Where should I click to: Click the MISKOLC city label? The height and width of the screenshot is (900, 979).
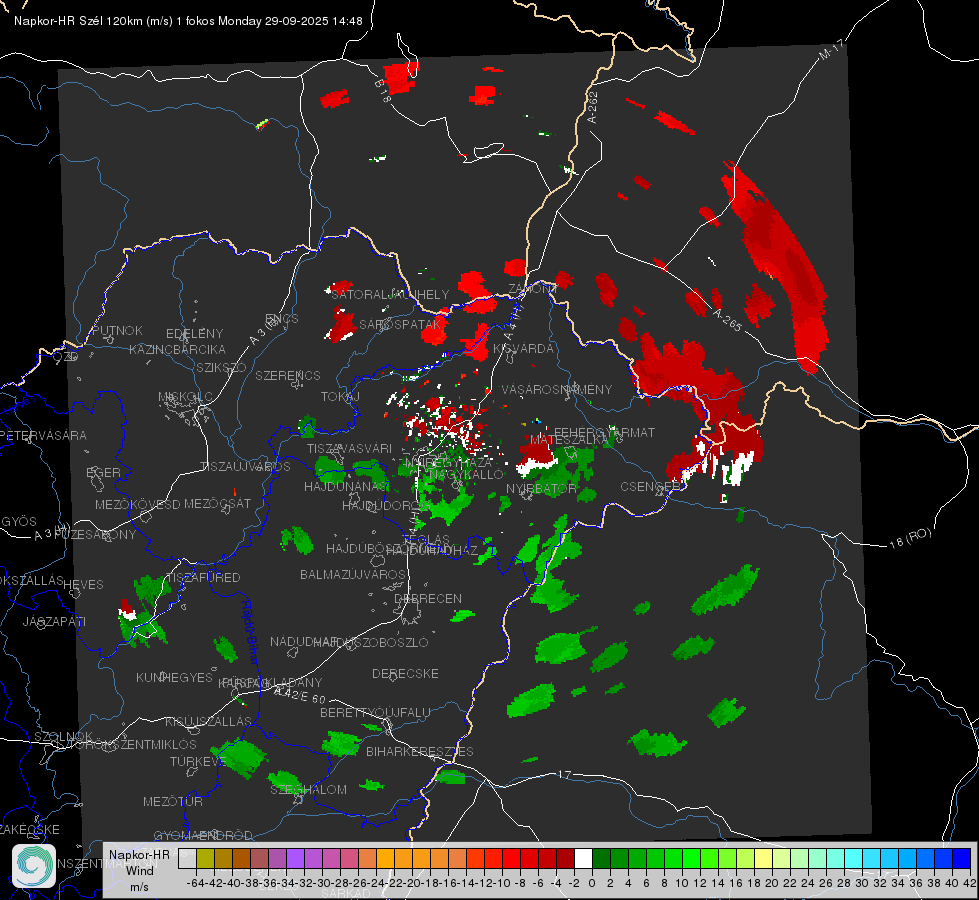click(x=185, y=397)
